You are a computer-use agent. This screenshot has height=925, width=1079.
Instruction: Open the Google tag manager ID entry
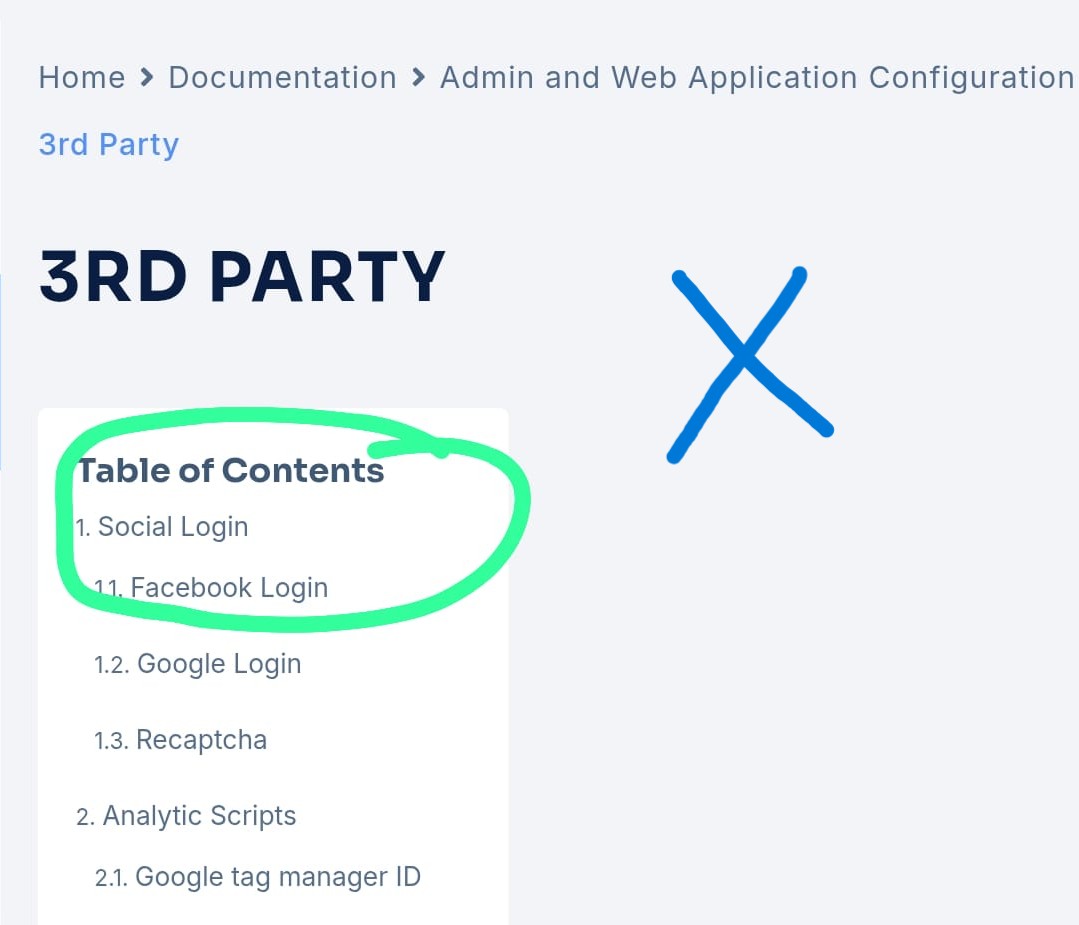click(x=278, y=877)
